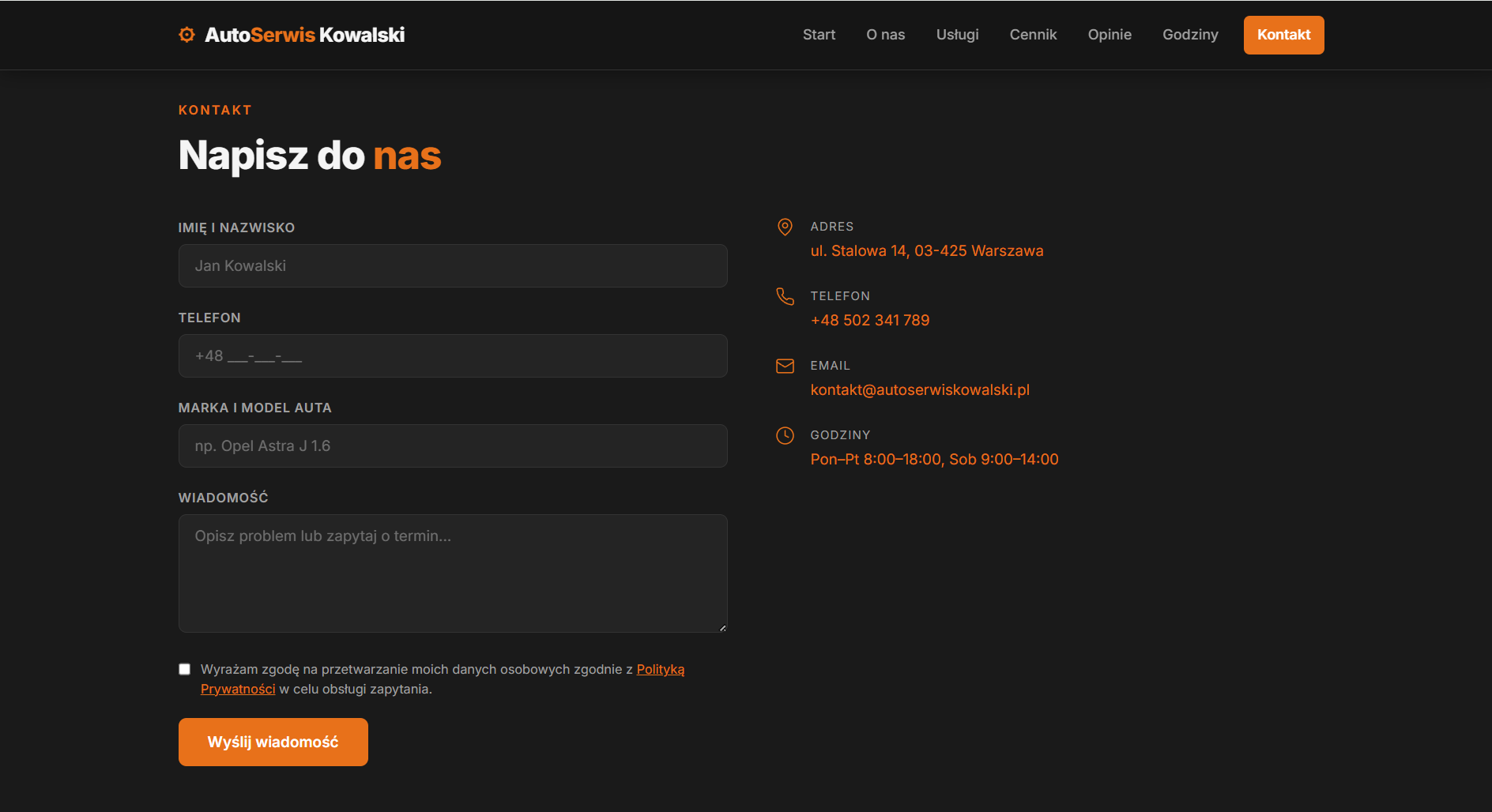
Task: Open the Start menu item
Action: pos(819,35)
